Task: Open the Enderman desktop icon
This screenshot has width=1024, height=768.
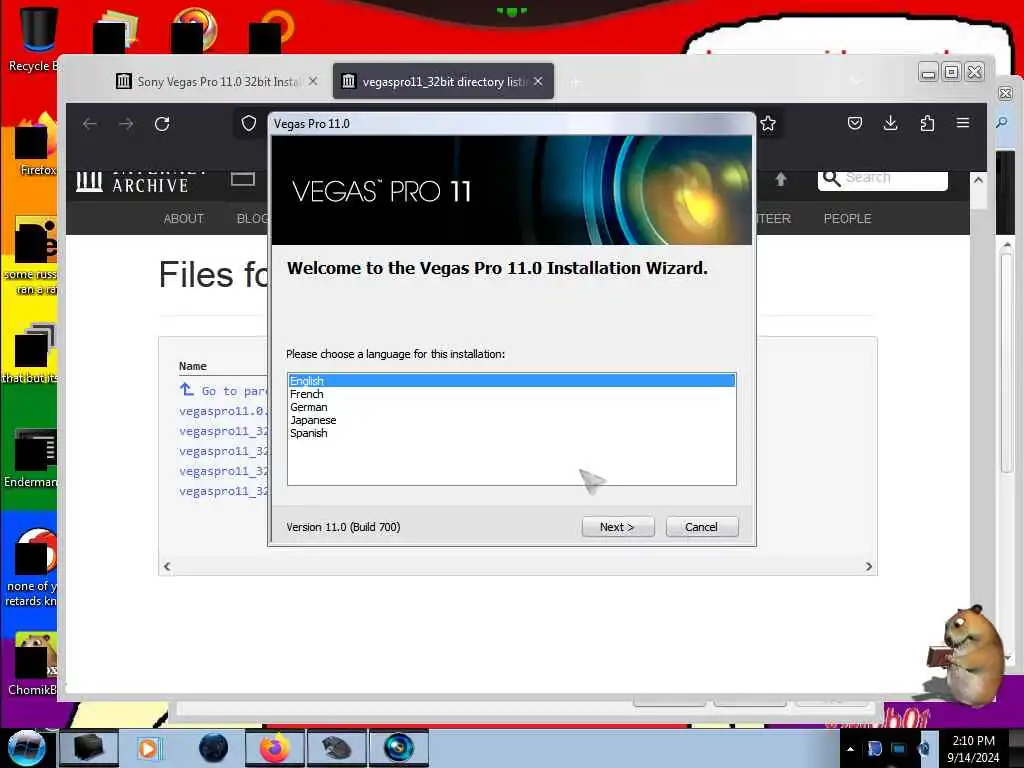Action: click(x=32, y=458)
